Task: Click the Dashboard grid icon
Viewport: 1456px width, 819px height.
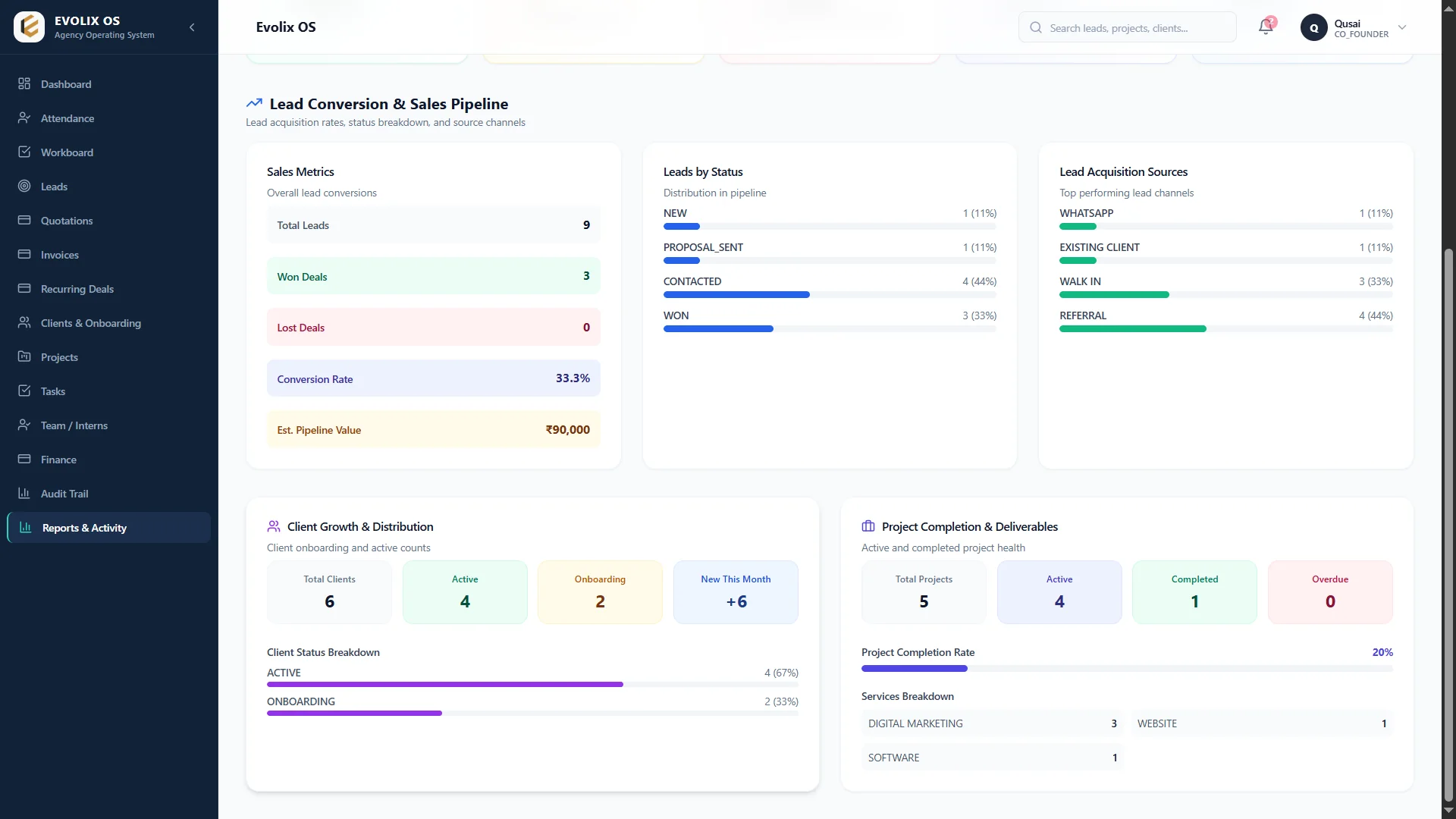Action: click(x=24, y=83)
